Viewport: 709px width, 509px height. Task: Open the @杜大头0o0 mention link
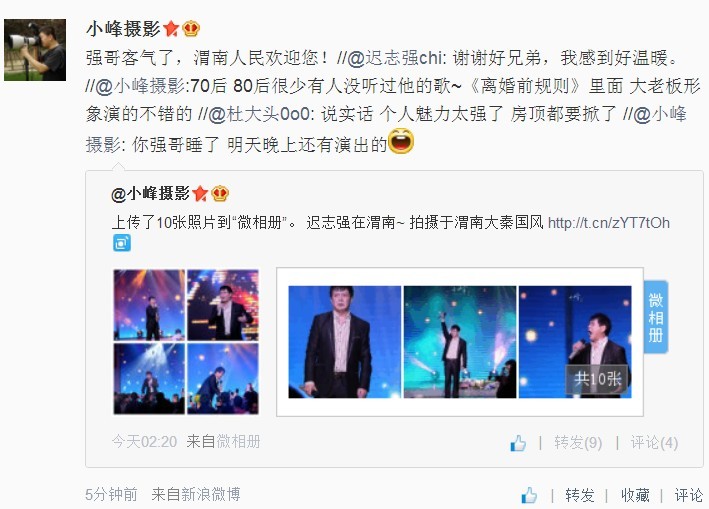(260, 114)
